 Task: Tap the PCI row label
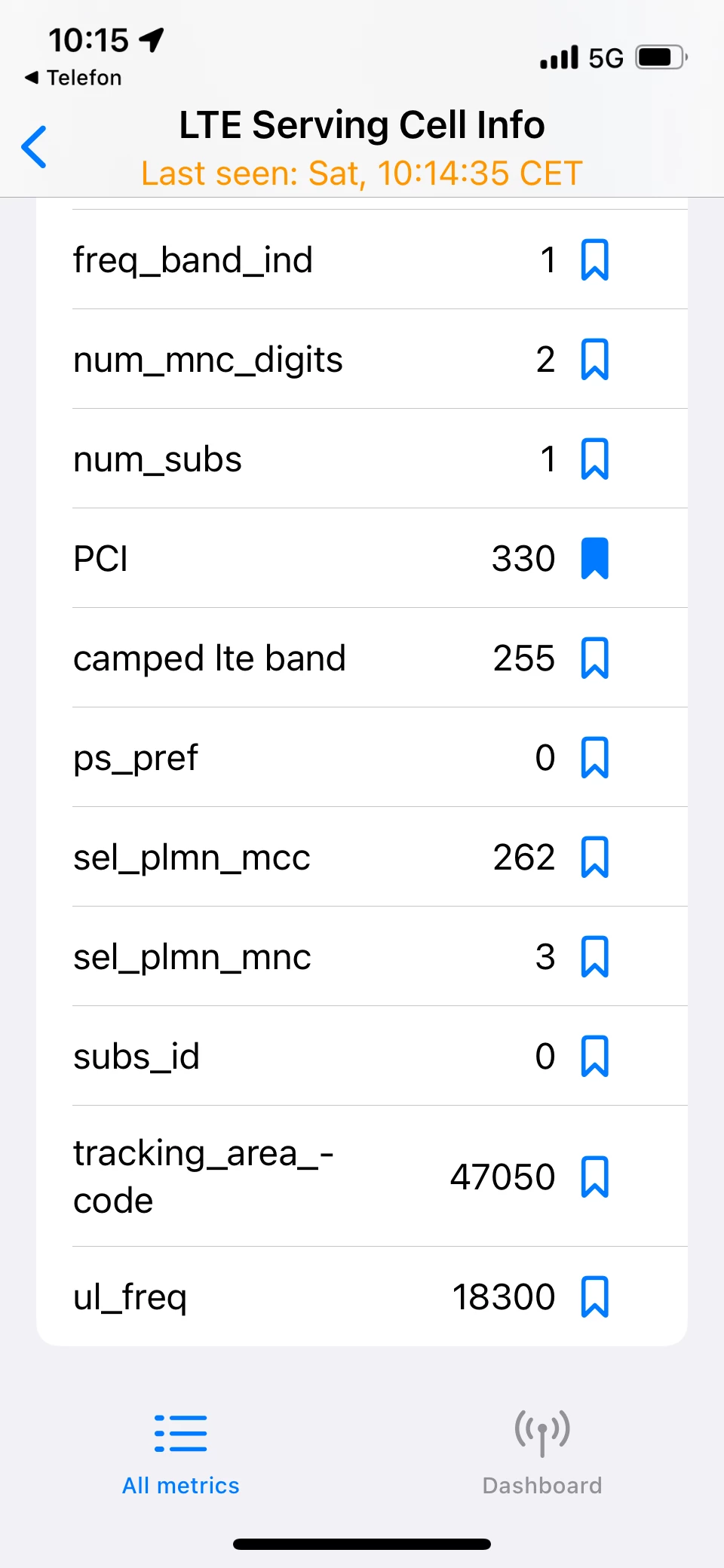pos(101,560)
